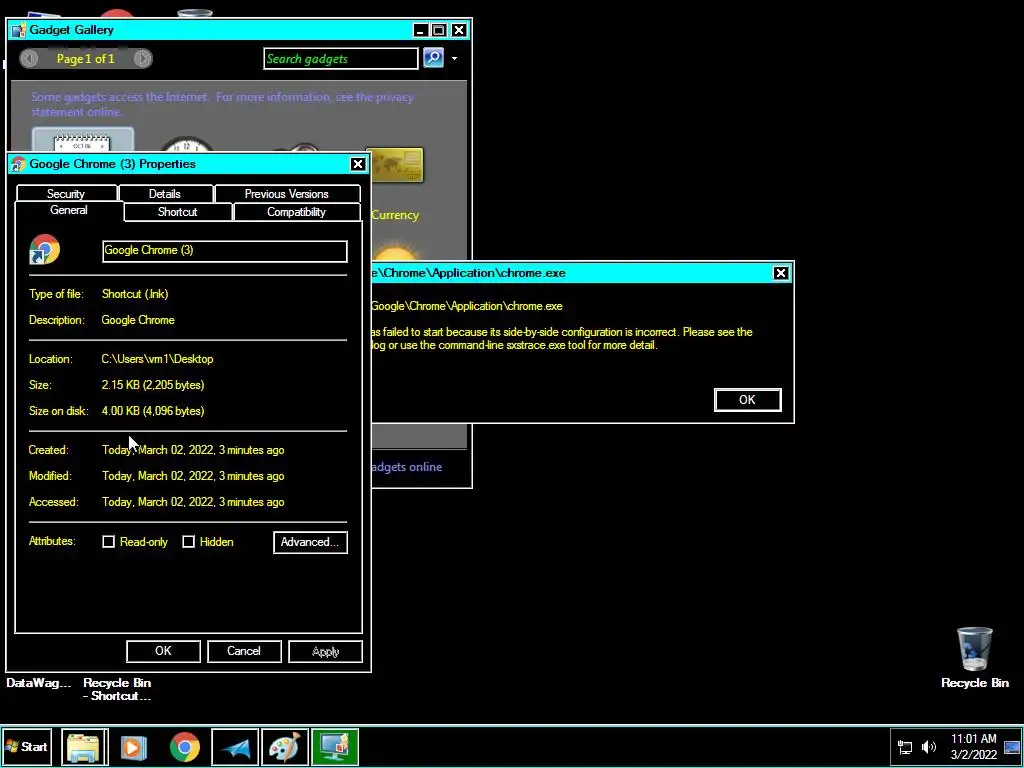Select the Recycle Bin desktop icon

click(974, 658)
